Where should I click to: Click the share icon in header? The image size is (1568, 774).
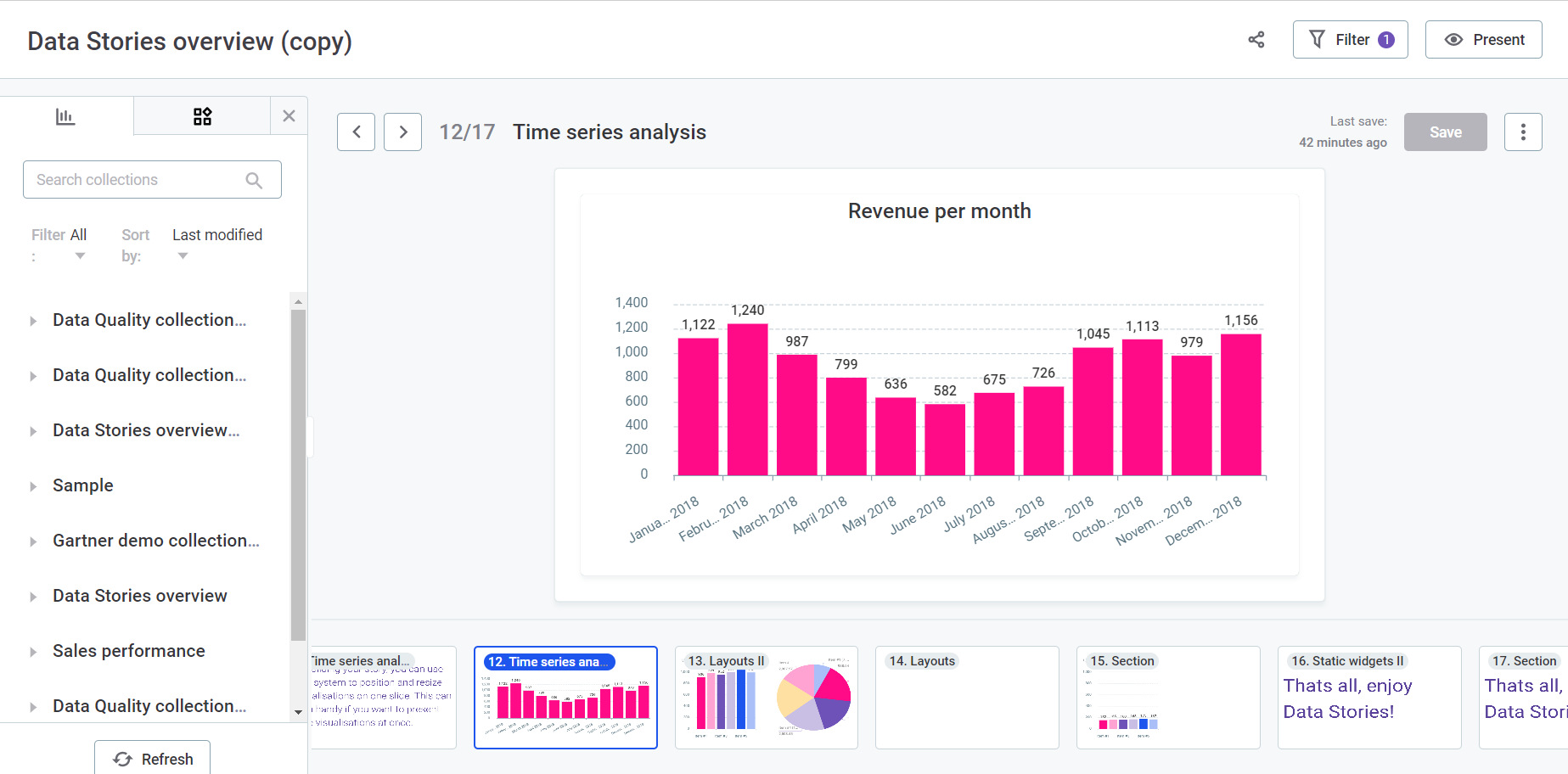pyautogui.click(x=1256, y=40)
